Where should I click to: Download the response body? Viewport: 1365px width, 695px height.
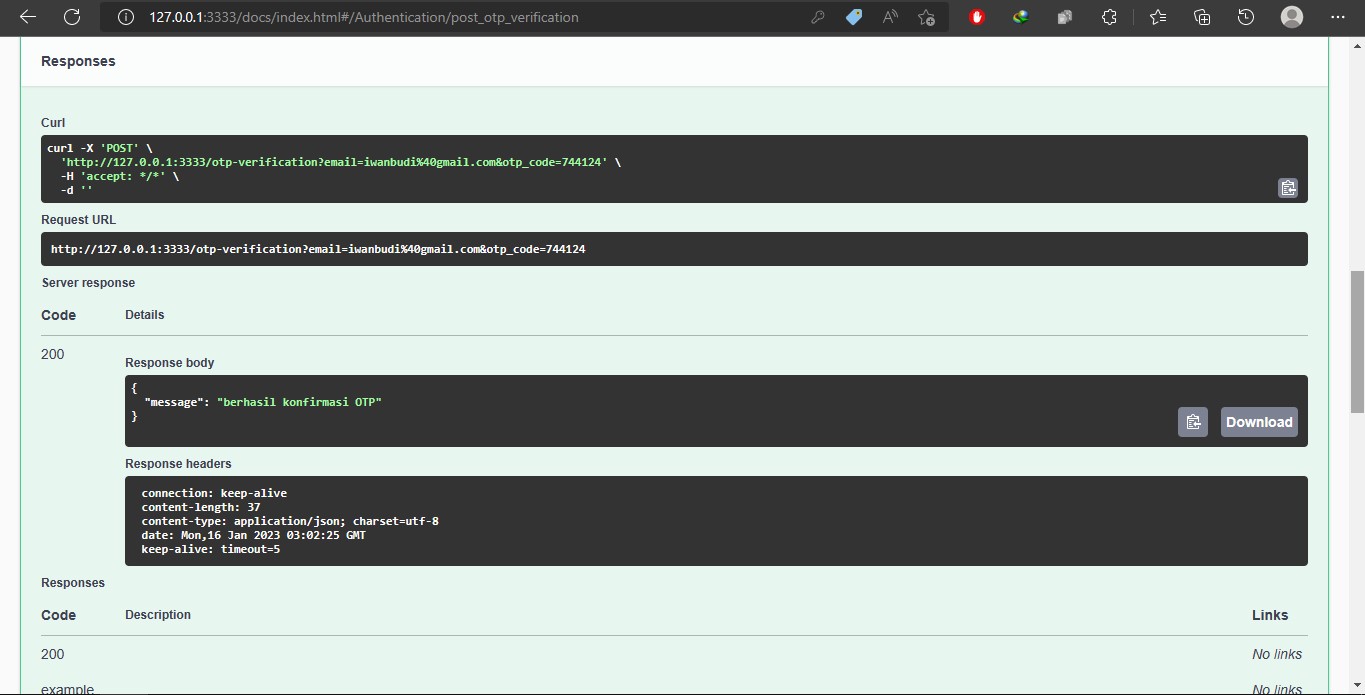1258,422
